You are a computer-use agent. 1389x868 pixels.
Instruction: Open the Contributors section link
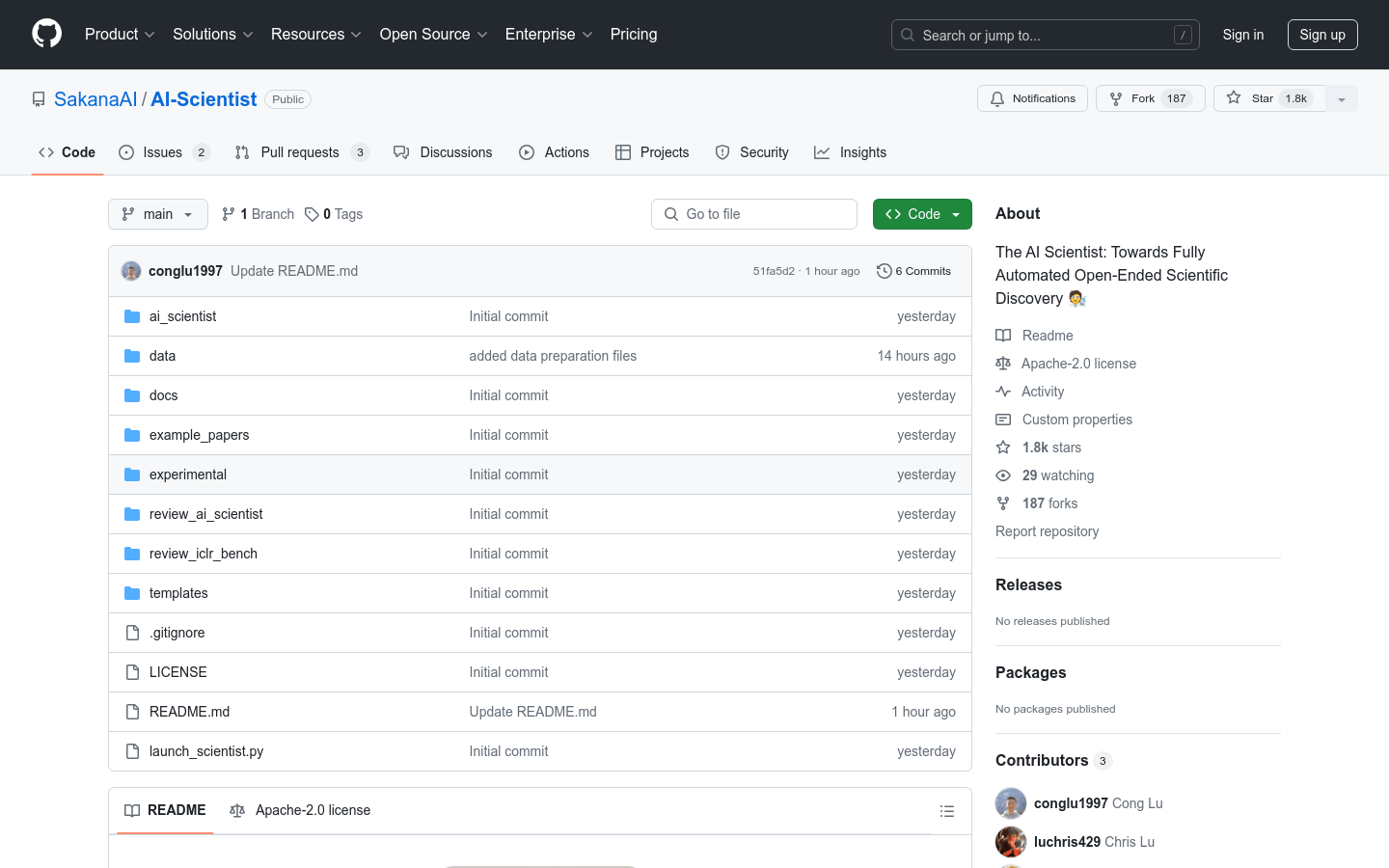(1053, 760)
